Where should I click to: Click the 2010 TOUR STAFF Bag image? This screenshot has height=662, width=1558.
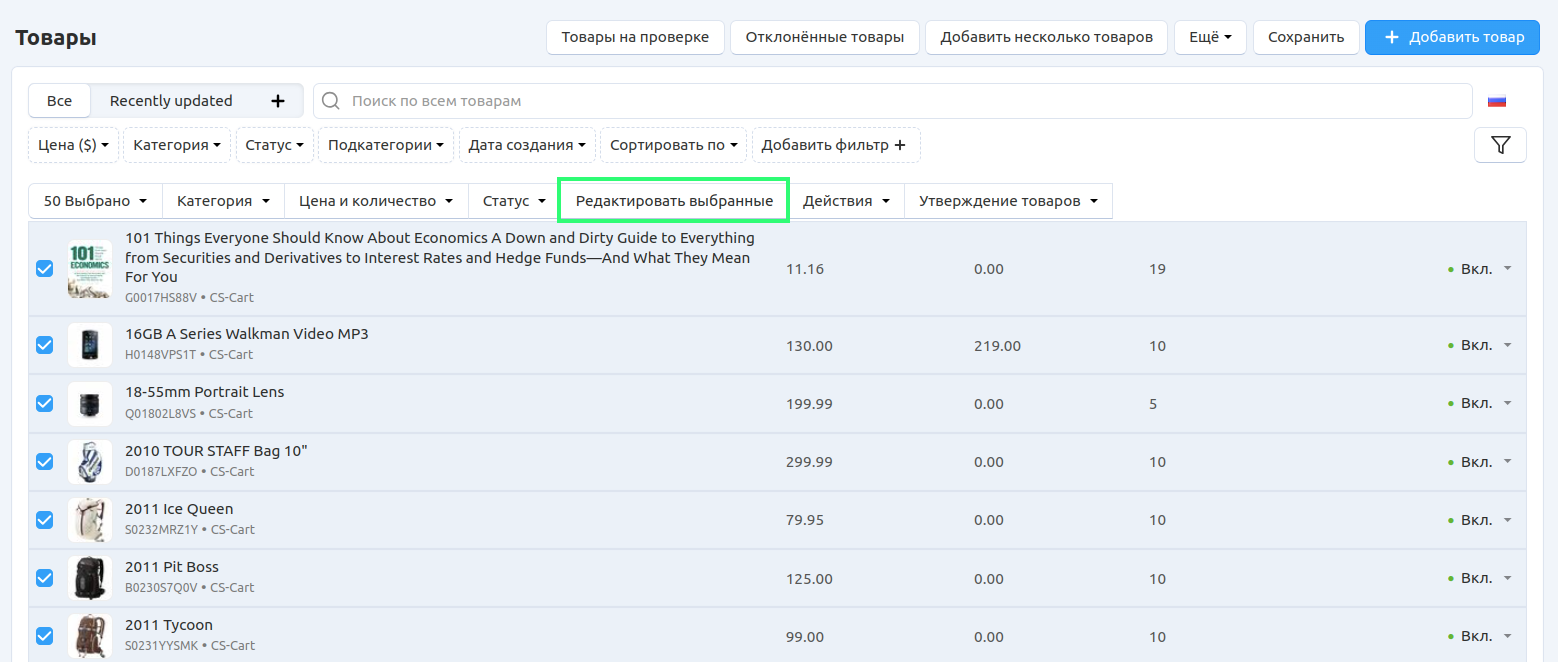[89, 462]
